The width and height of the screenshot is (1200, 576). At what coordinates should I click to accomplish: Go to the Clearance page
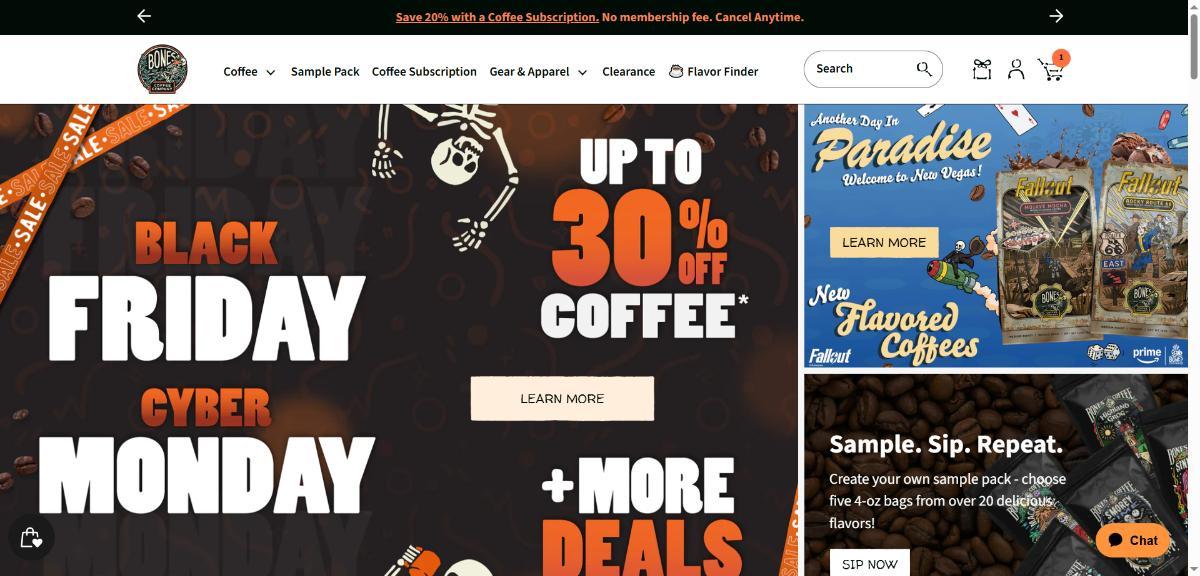tap(629, 72)
